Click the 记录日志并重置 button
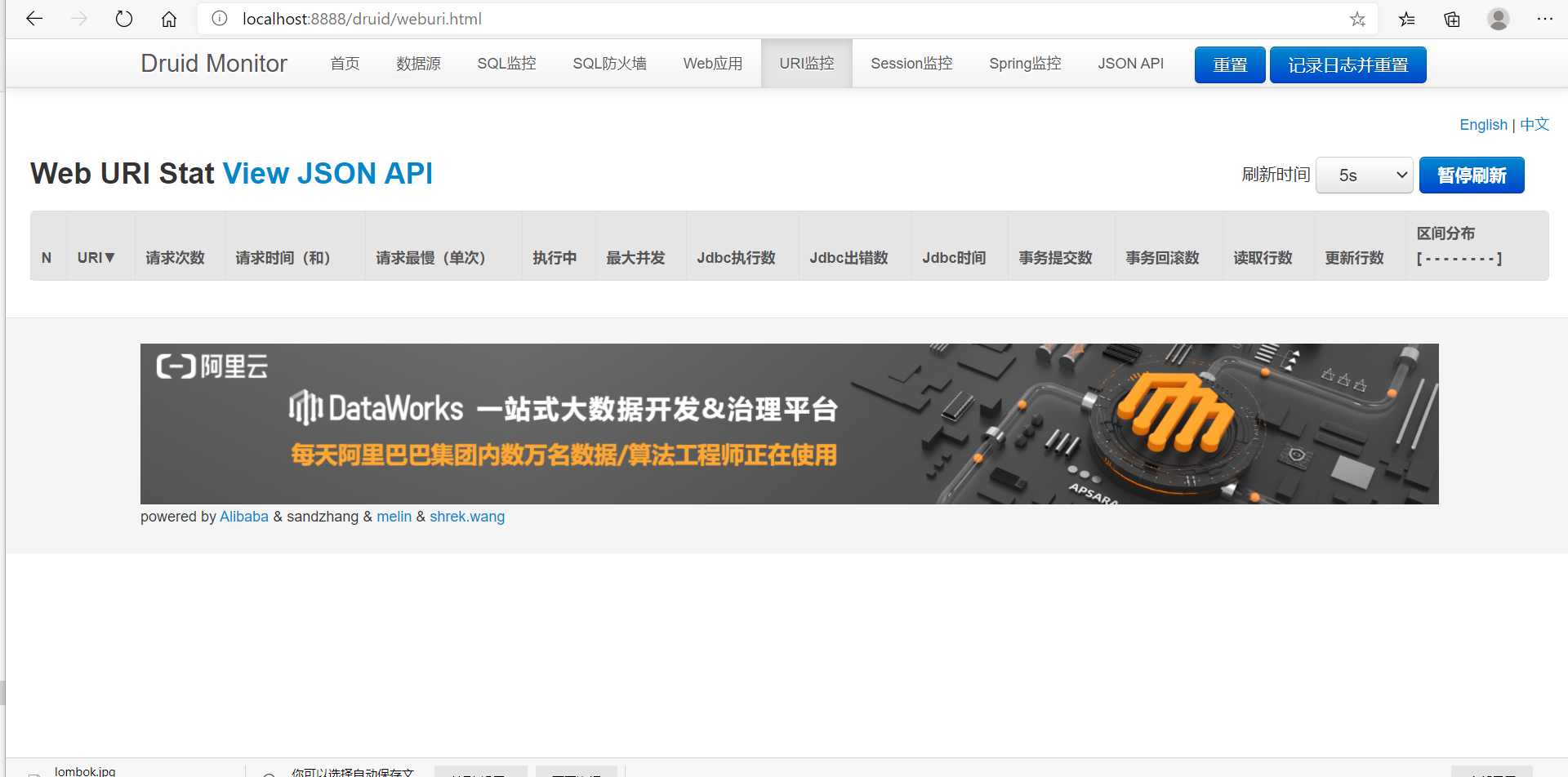Screen dimensions: 1568x777 (1347, 65)
